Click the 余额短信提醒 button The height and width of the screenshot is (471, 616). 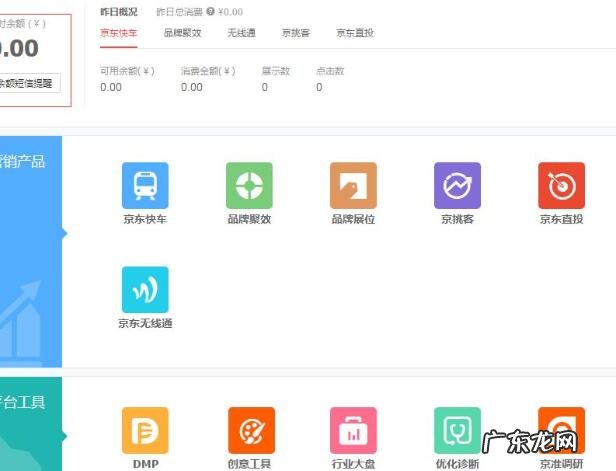point(28,83)
